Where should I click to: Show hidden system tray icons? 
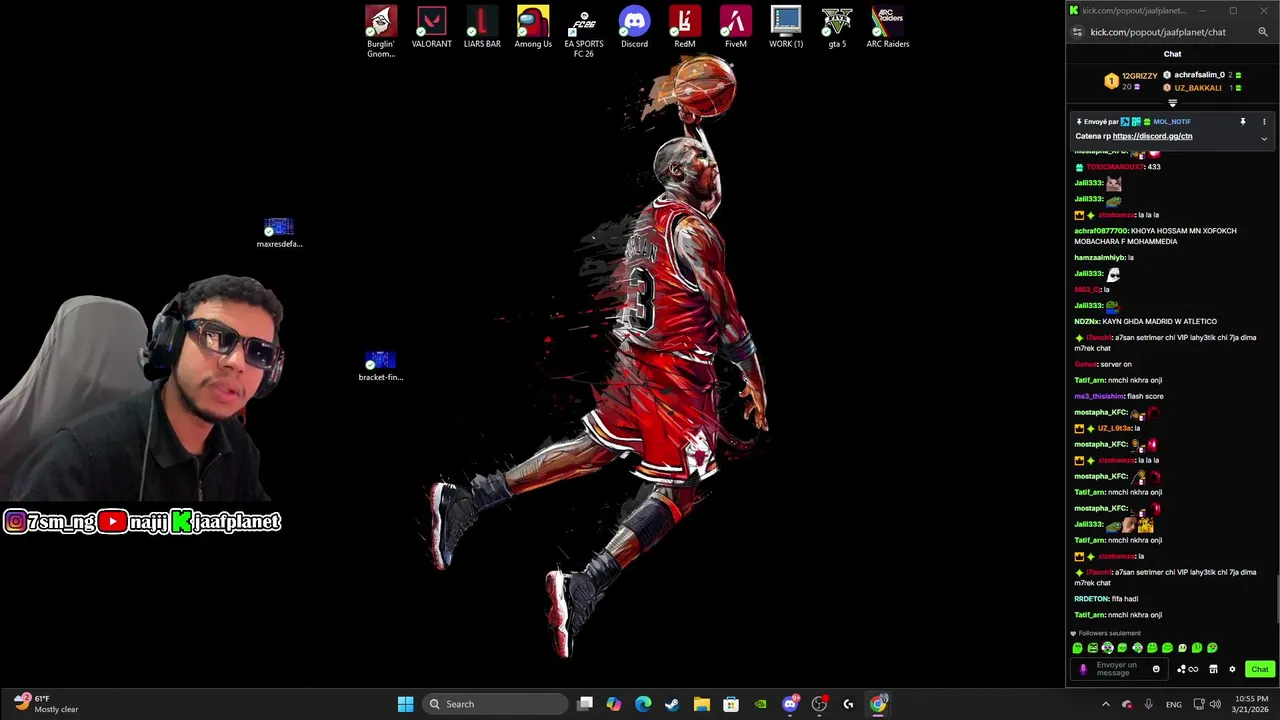click(1105, 704)
